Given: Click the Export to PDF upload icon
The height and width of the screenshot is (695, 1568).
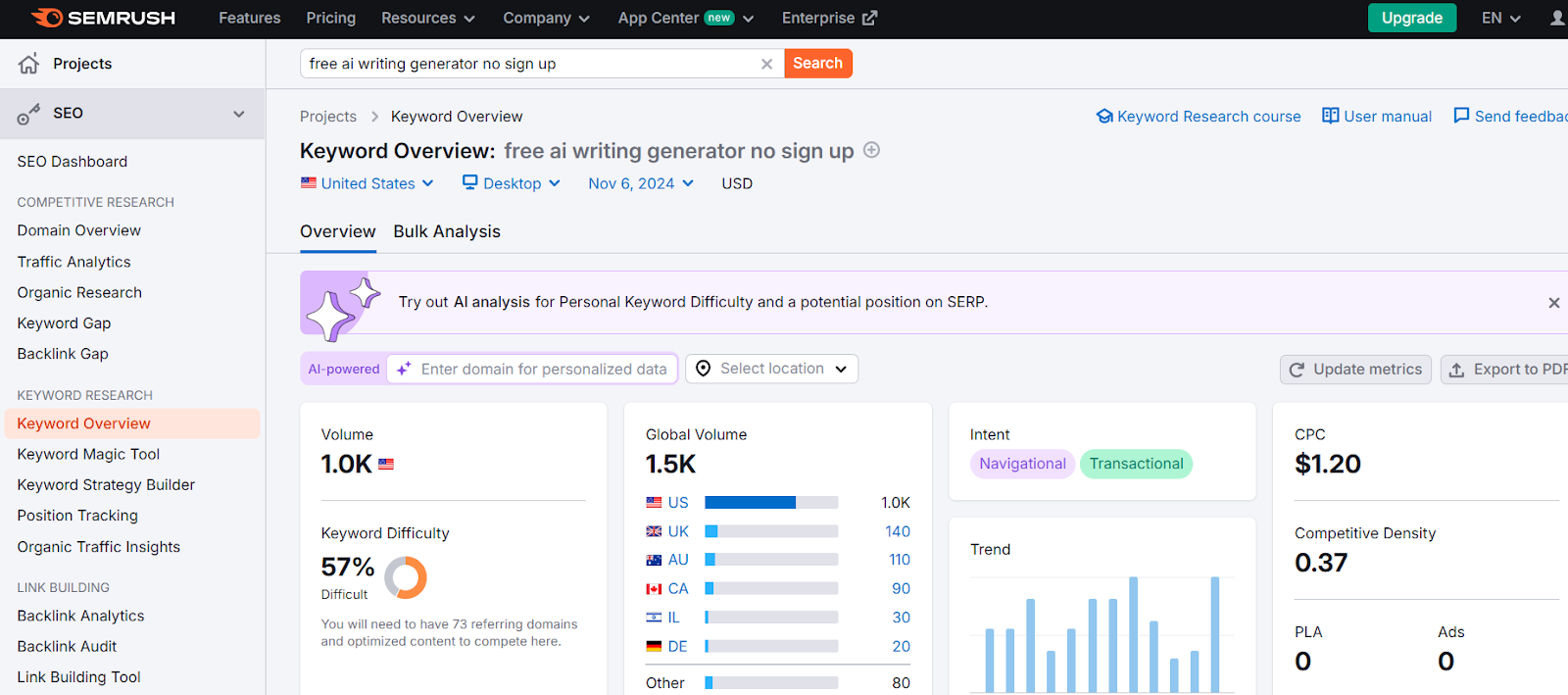Looking at the screenshot, I should pos(1457,370).
